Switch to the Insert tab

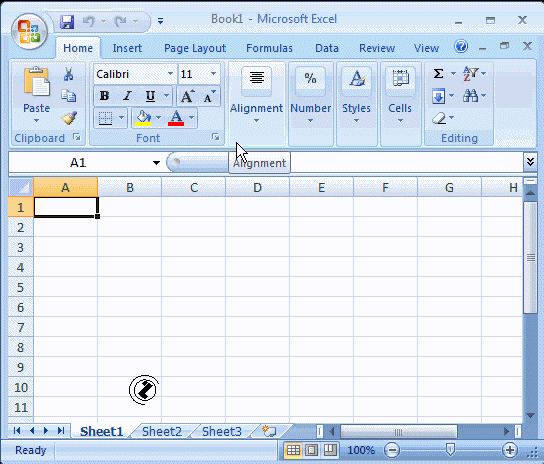pyautogui.click(x=127, y=48)
